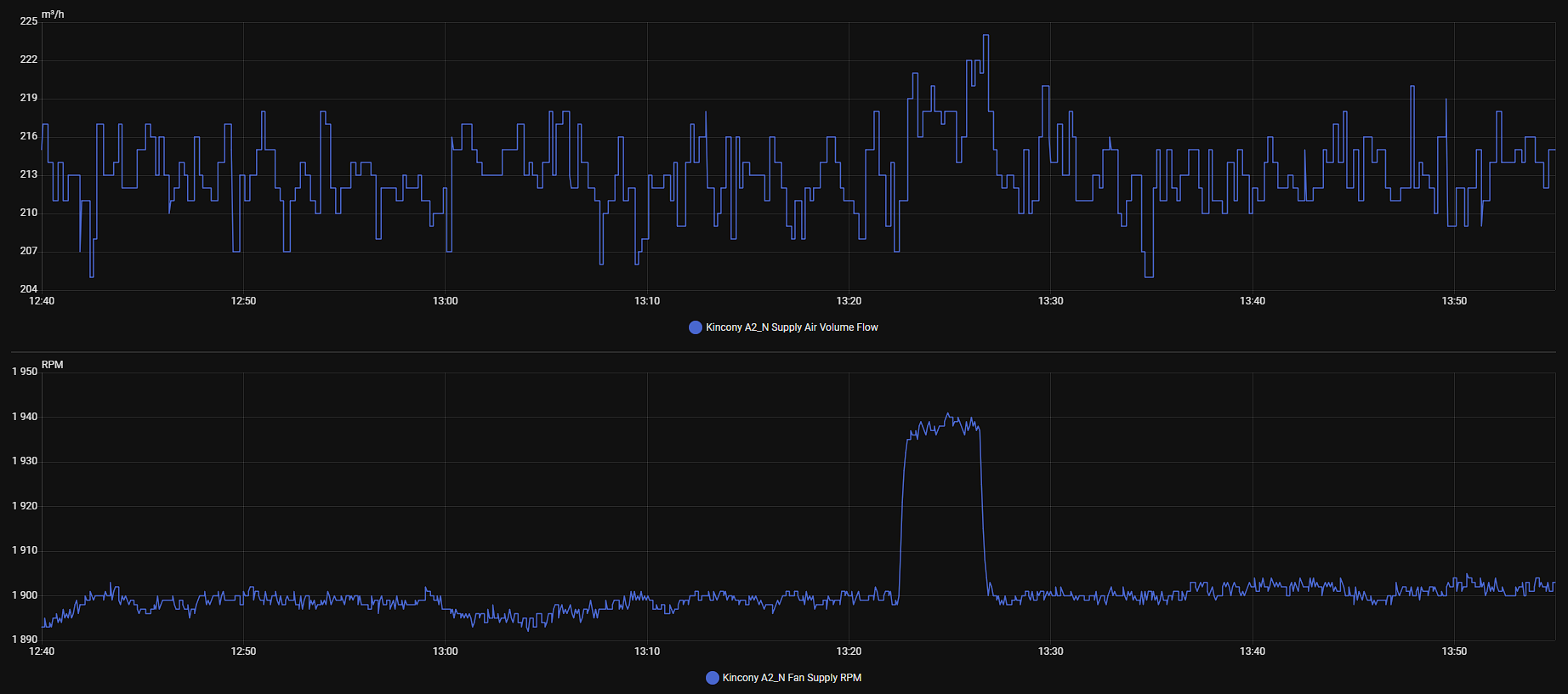Click the 13:20 time label under the RPM chart
1568x694 pixels.
click(849, 651)
